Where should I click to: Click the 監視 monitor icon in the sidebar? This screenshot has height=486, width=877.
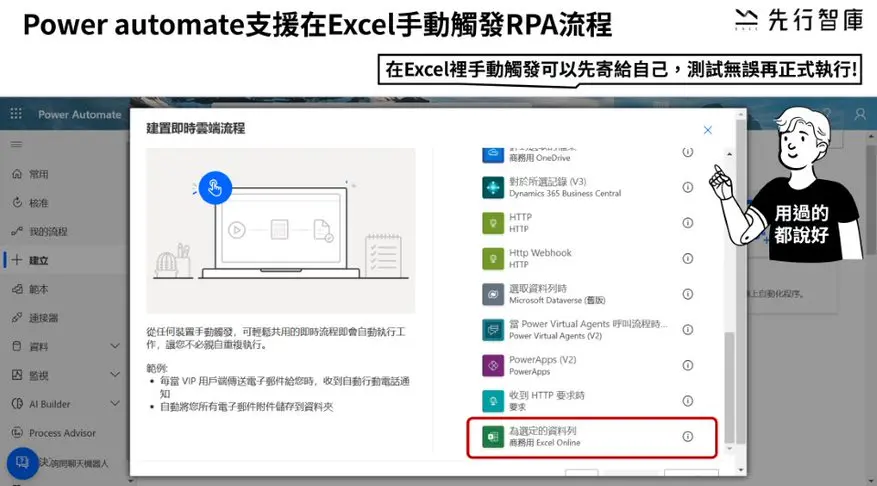[x=17, y=375]
